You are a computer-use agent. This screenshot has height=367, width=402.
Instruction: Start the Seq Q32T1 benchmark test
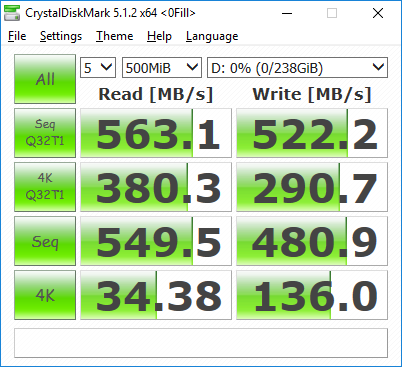(x=45, y=133)
